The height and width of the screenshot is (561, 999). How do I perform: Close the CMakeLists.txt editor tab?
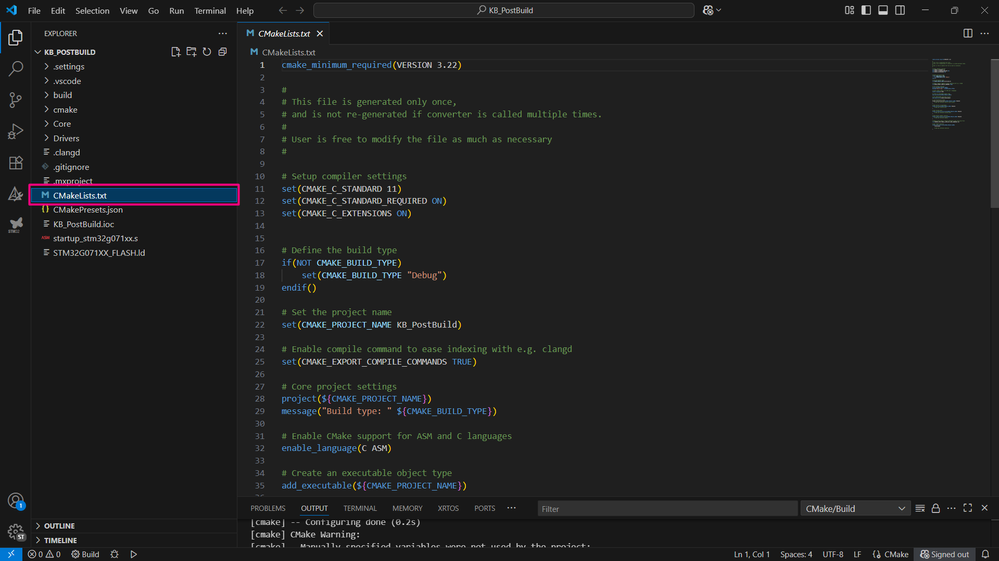[320, 34]
